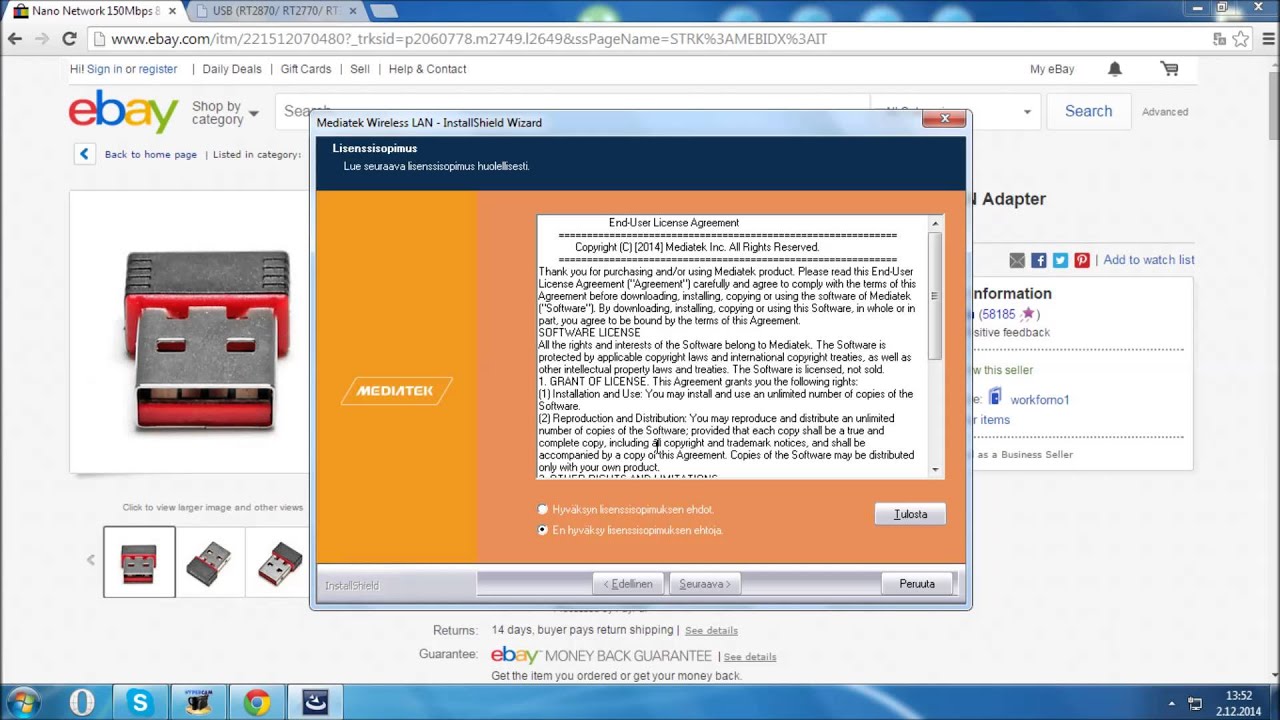This screenshot has height=720, width=1280.
Task: Click the Tulosta button
Action: point(910,514)
